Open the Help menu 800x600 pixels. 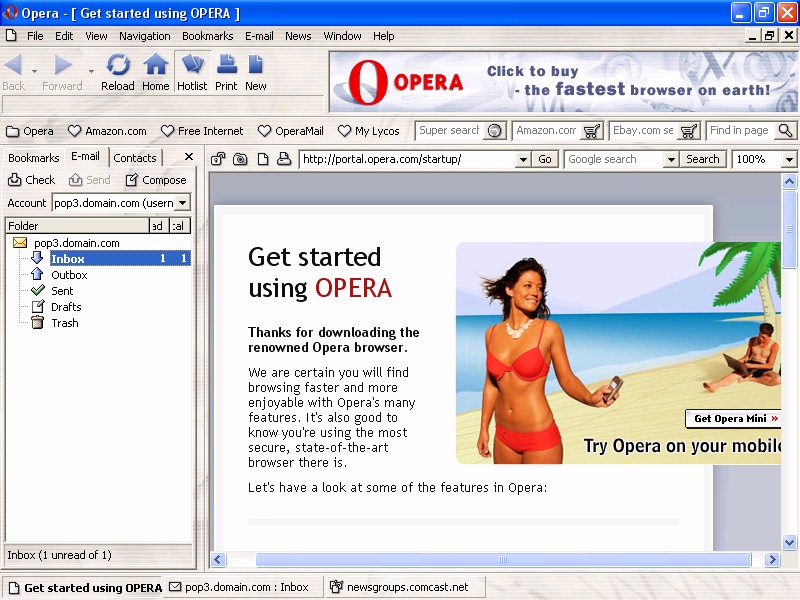tap(384, 36)
